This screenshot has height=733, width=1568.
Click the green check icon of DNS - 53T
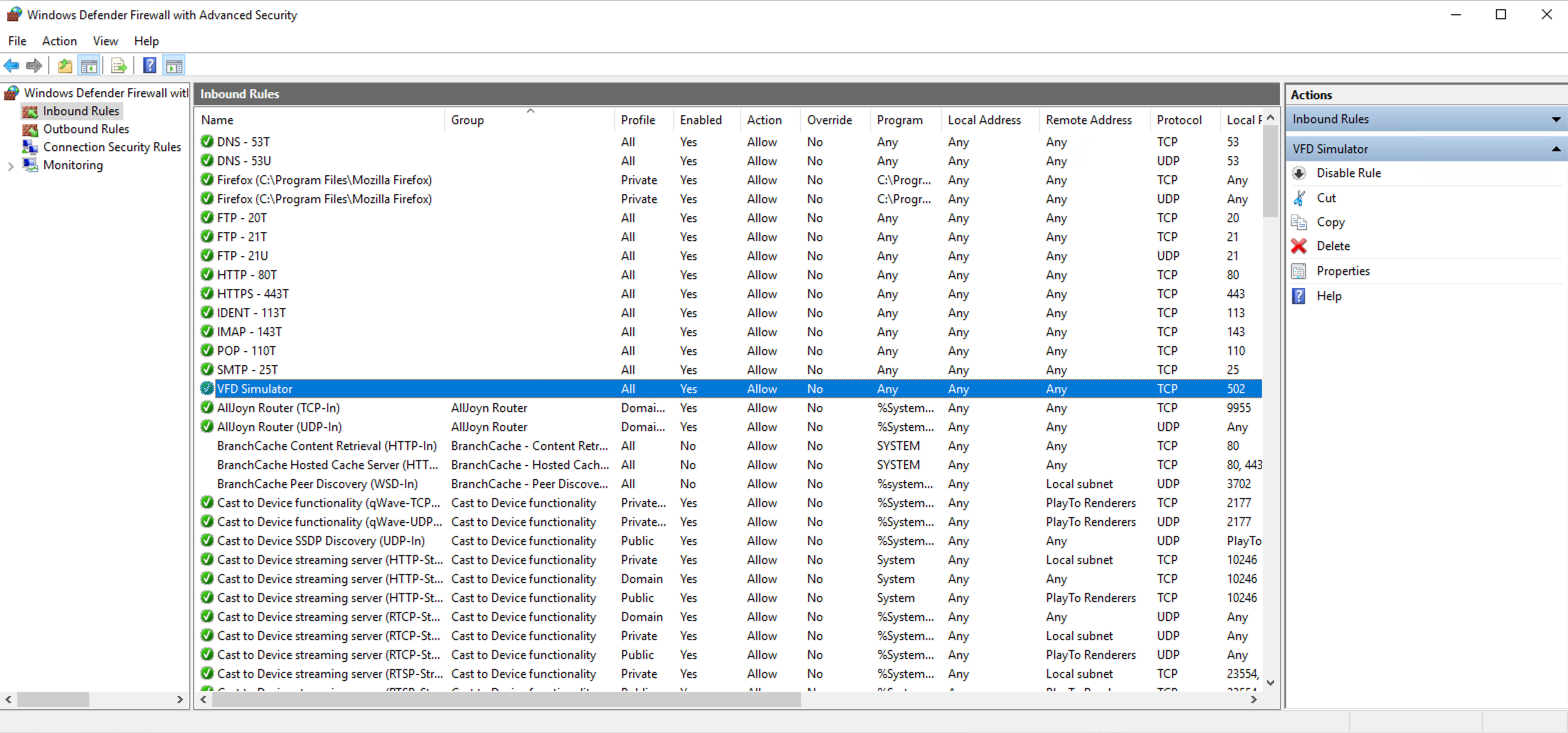coord(207,142)
